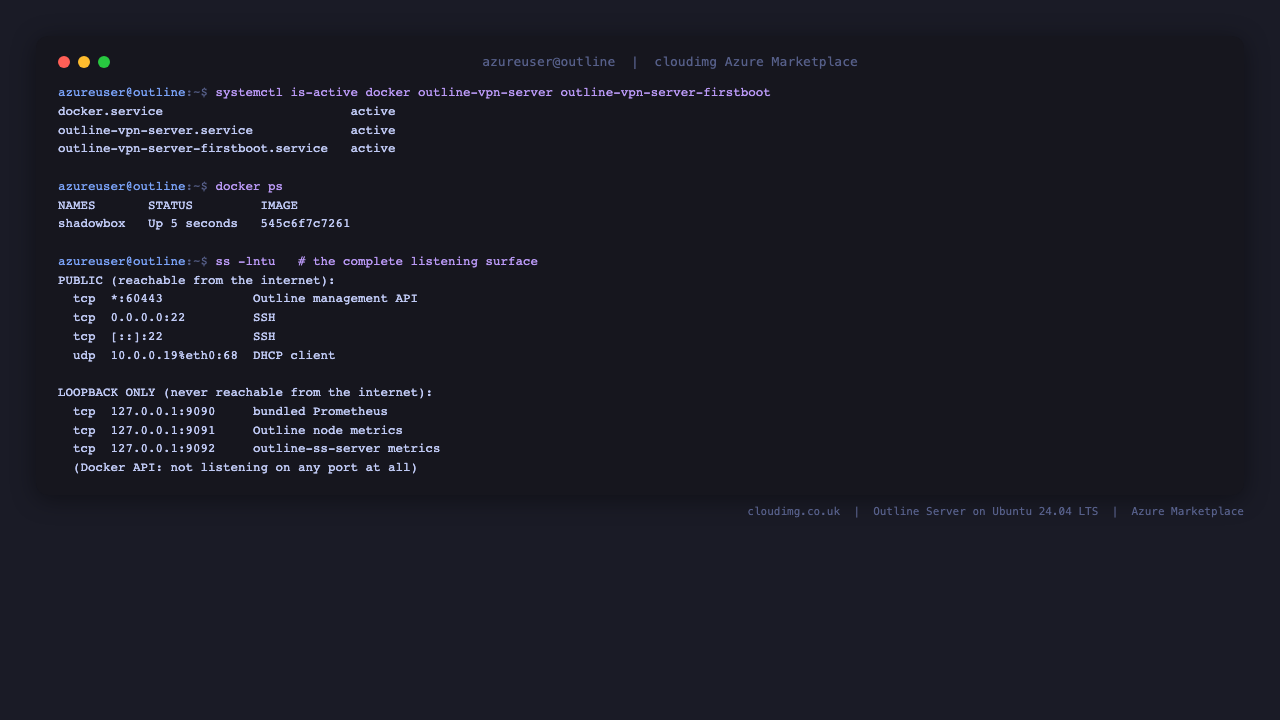The width and height of the screenshot is (1280, 720).
Task: Click 'cloudimg.co.uk' in the footer
Action: (x=794, y=512)
